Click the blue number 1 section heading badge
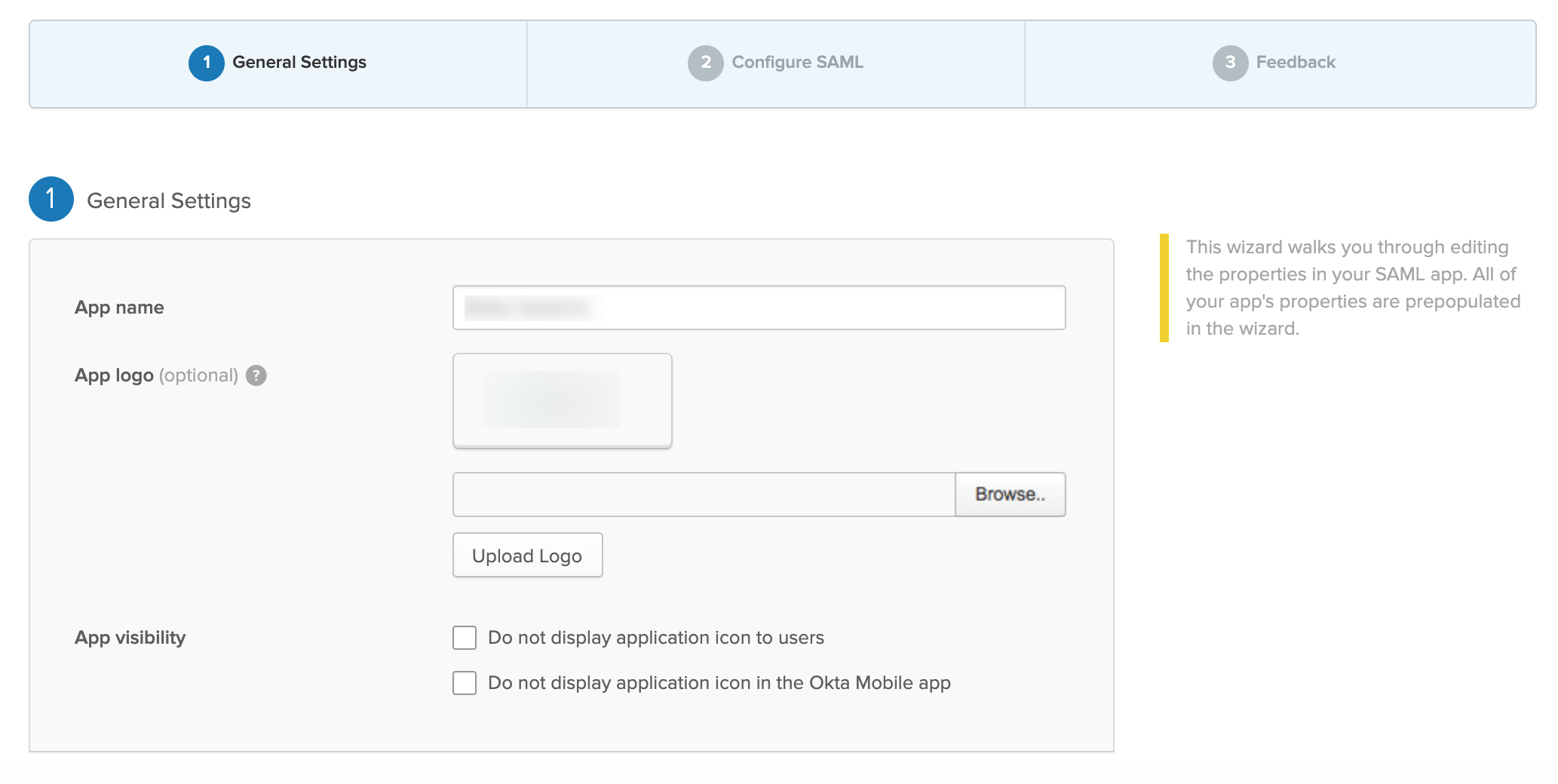Viewport: 1558px width, 784px height. [x=51, y=199]
